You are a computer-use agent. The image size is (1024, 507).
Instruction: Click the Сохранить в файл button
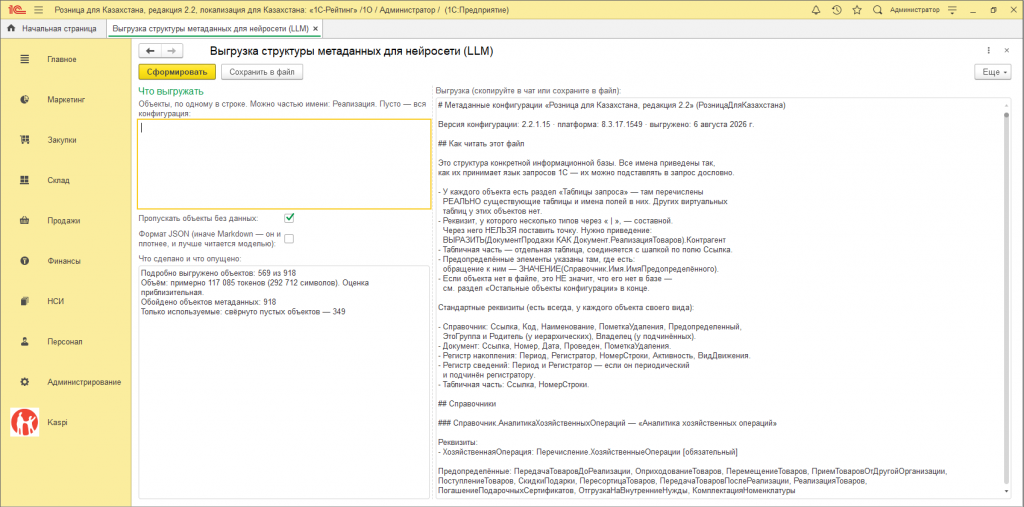262,72
